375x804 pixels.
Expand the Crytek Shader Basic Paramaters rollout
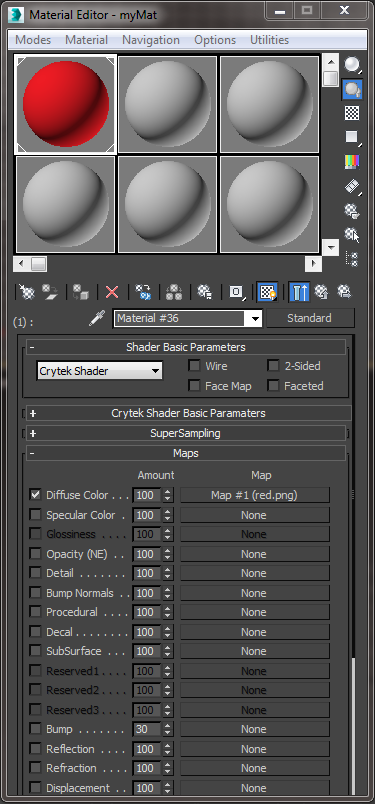[x=188, y=413]
